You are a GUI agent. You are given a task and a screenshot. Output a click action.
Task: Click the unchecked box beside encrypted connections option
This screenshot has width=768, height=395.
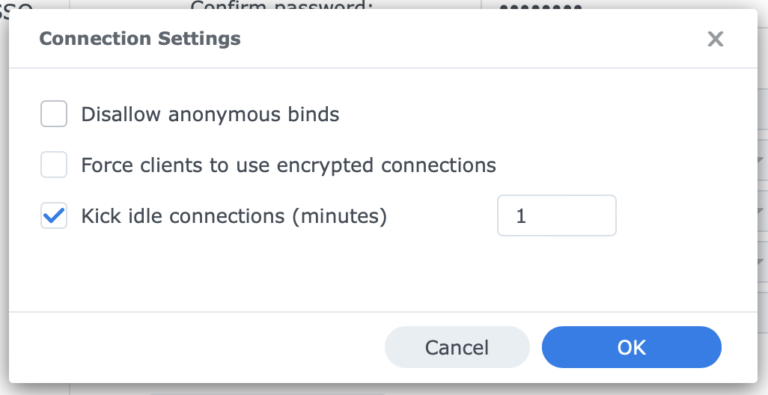click(x=54, y=165)
